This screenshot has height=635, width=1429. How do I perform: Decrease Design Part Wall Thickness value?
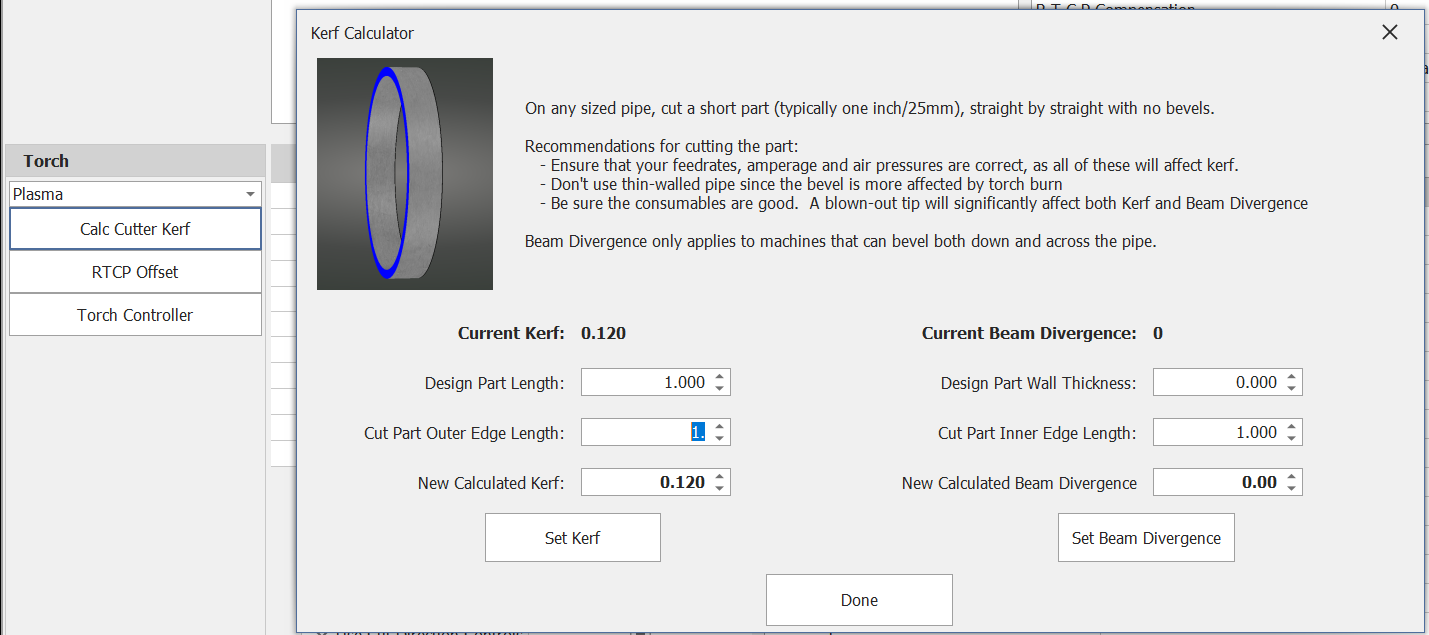[1292, 388]
